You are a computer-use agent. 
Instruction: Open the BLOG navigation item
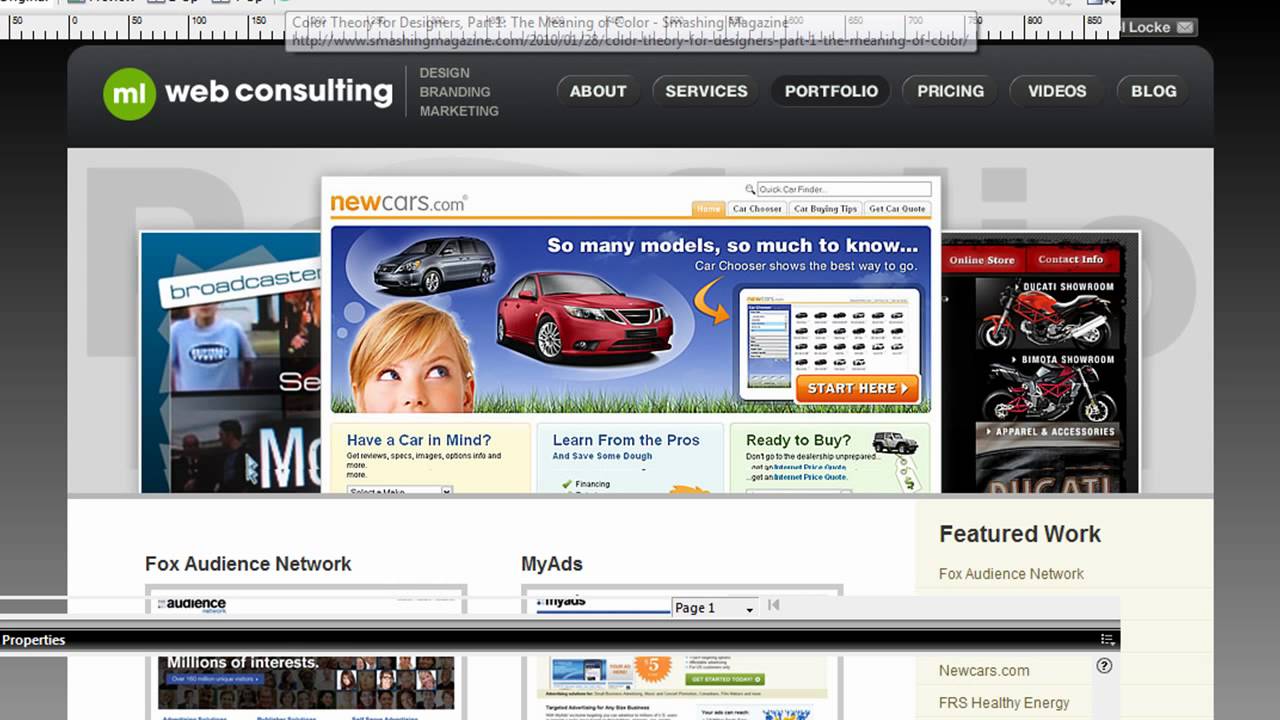(x=1153, y=91)
